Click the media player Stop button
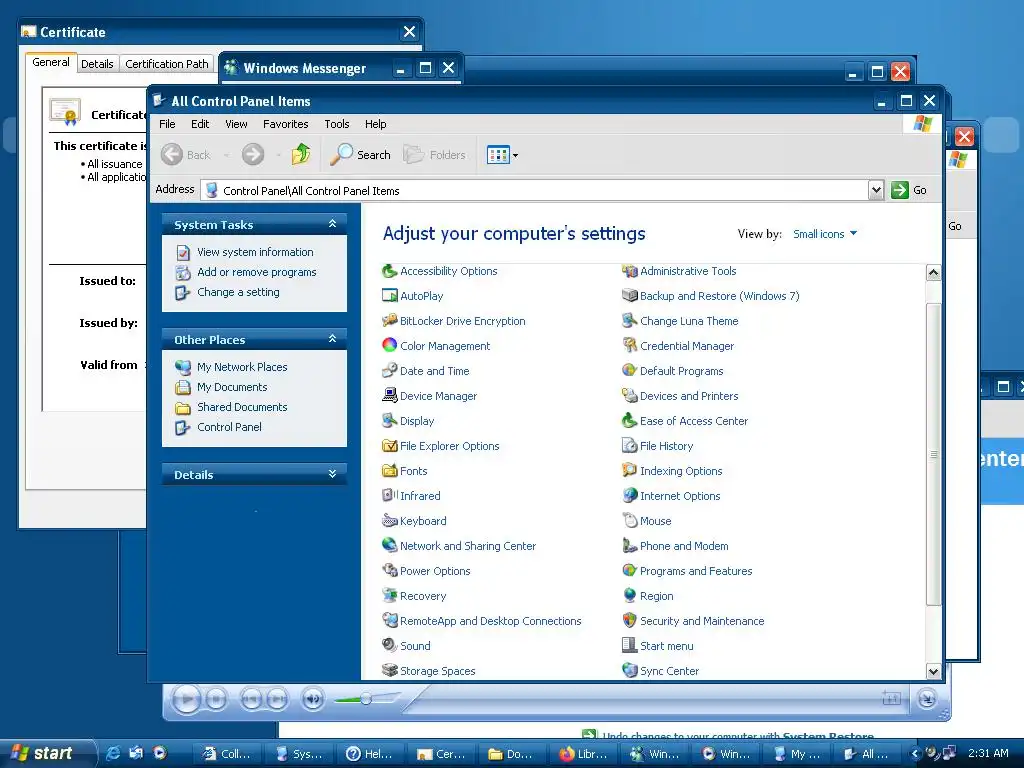 [x=216, y=699]
